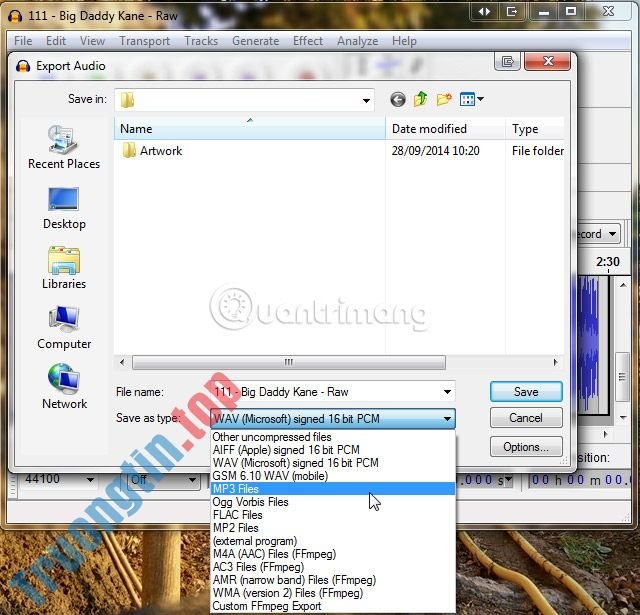Viewport: 640px width, 615px height.
Task: Open Libraries in places bar
Action: [x=64, y=268]
